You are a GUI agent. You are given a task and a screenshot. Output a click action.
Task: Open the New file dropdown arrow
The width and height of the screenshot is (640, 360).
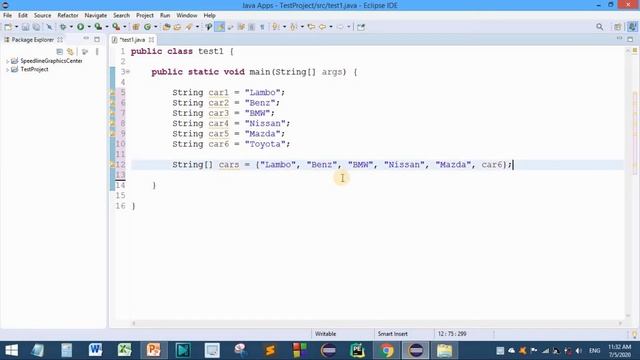[16, 27]
